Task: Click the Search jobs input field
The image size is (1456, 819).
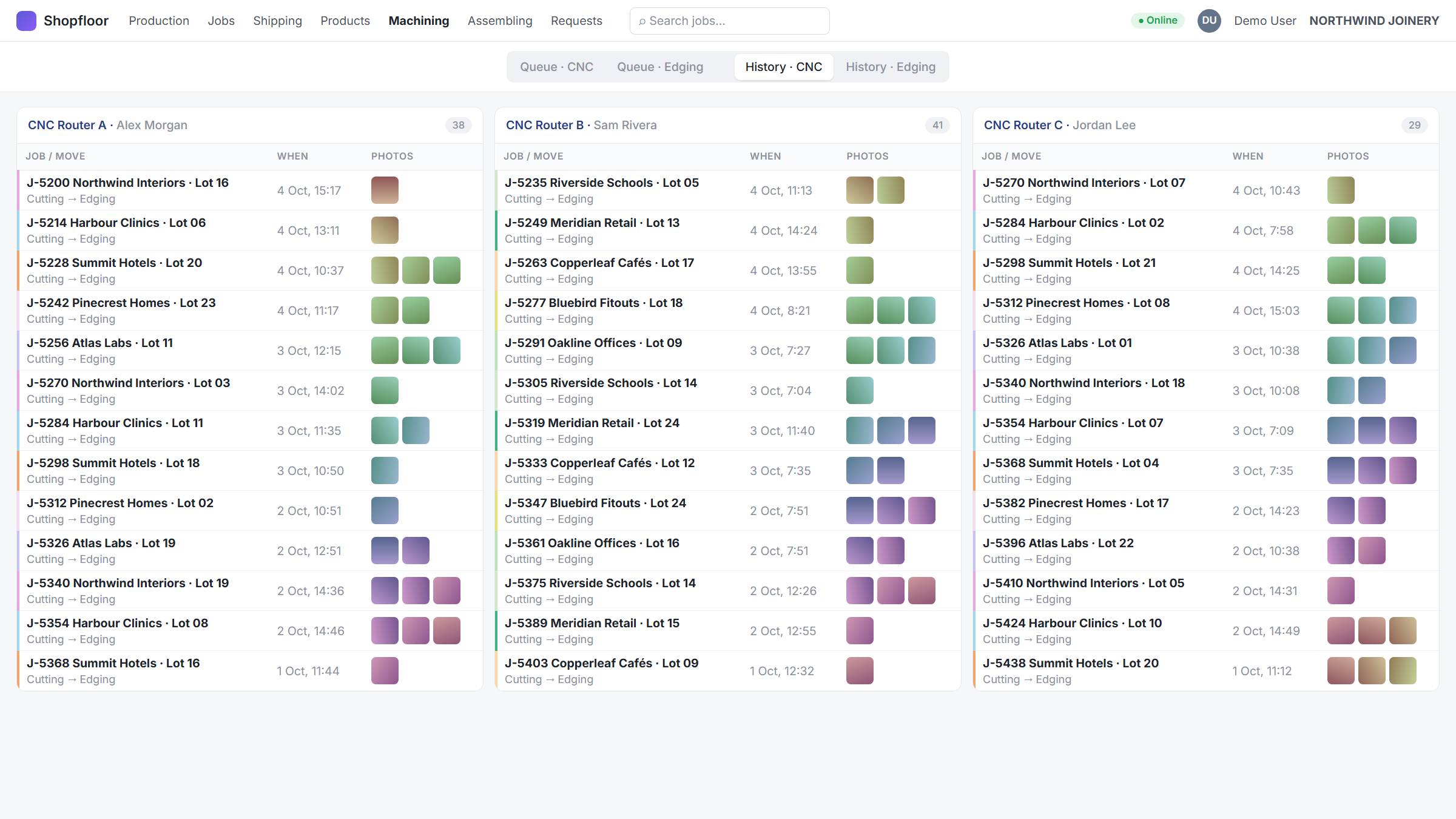Action: tap(729, 21)
